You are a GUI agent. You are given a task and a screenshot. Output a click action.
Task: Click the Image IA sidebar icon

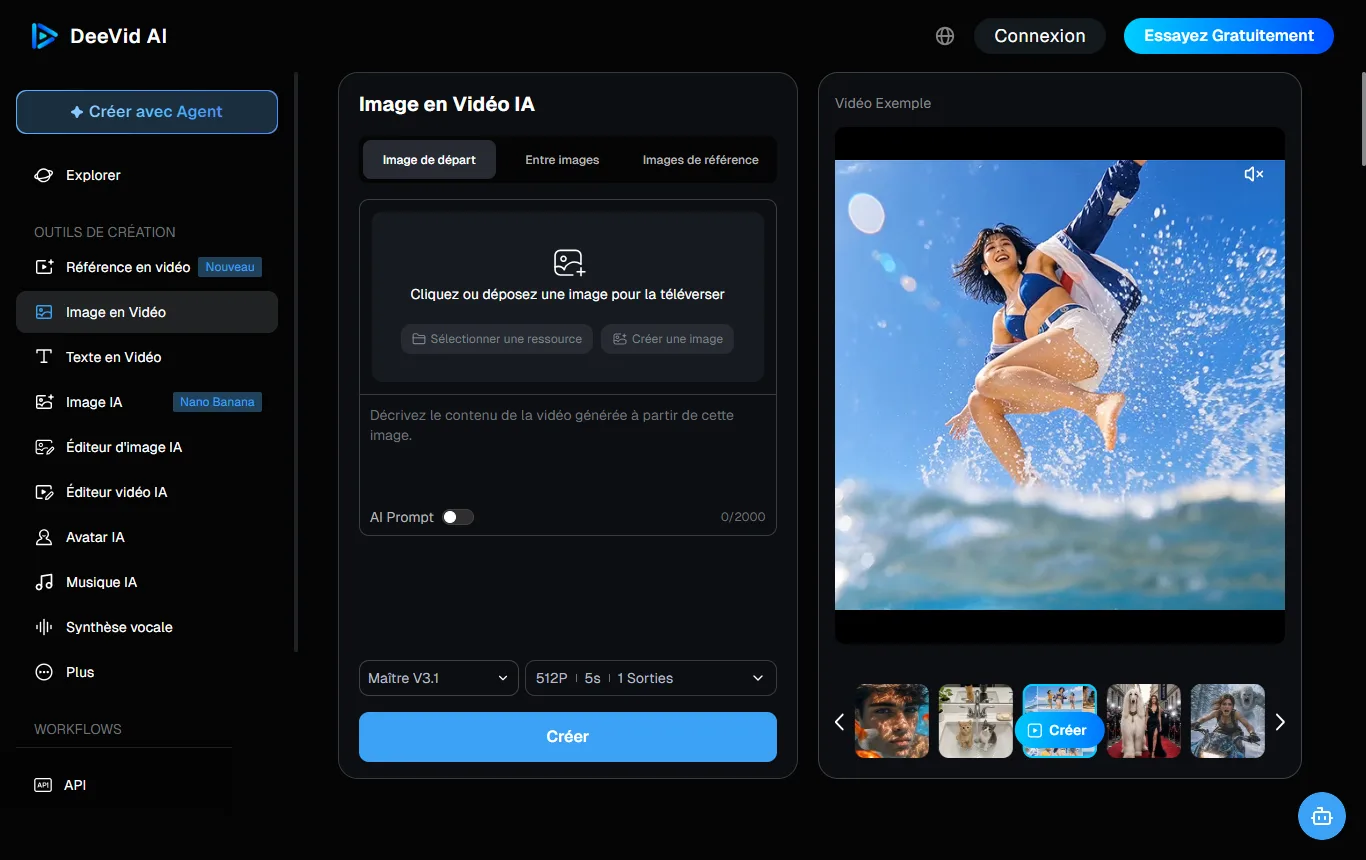click(44, 402)
